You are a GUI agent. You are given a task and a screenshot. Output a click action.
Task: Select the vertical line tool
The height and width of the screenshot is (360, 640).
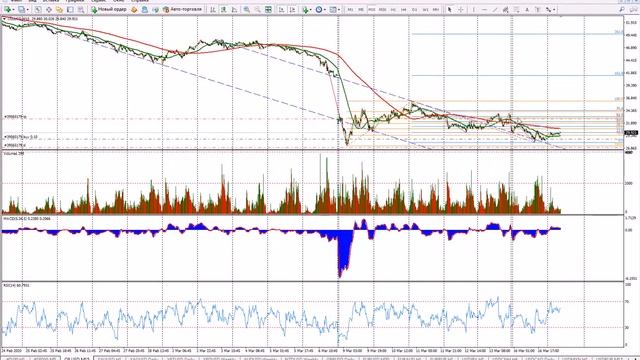(x=473, y=9)
